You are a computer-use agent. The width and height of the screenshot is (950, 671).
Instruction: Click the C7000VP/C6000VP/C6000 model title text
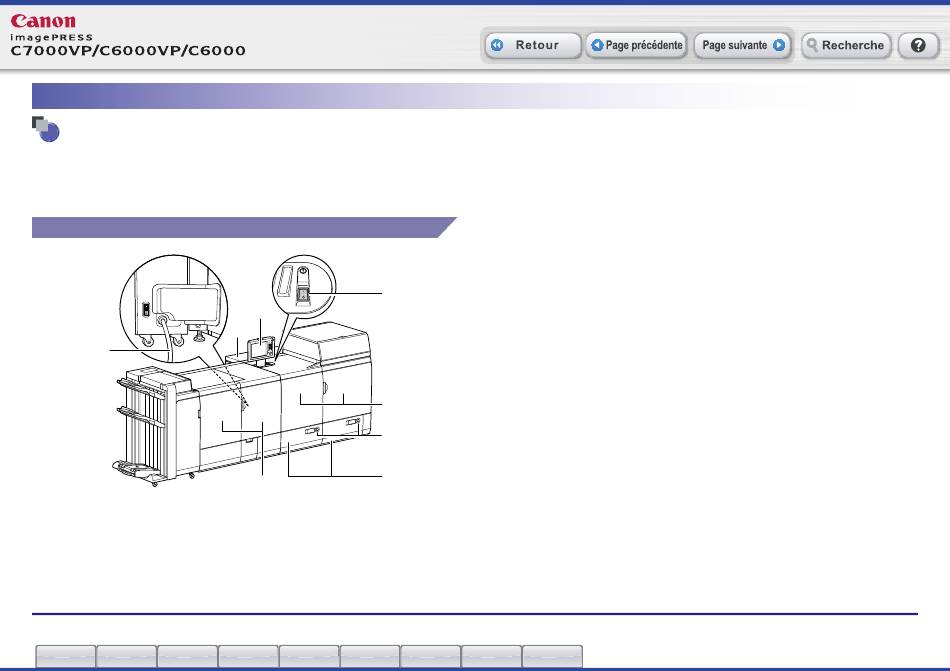(128, 51)
